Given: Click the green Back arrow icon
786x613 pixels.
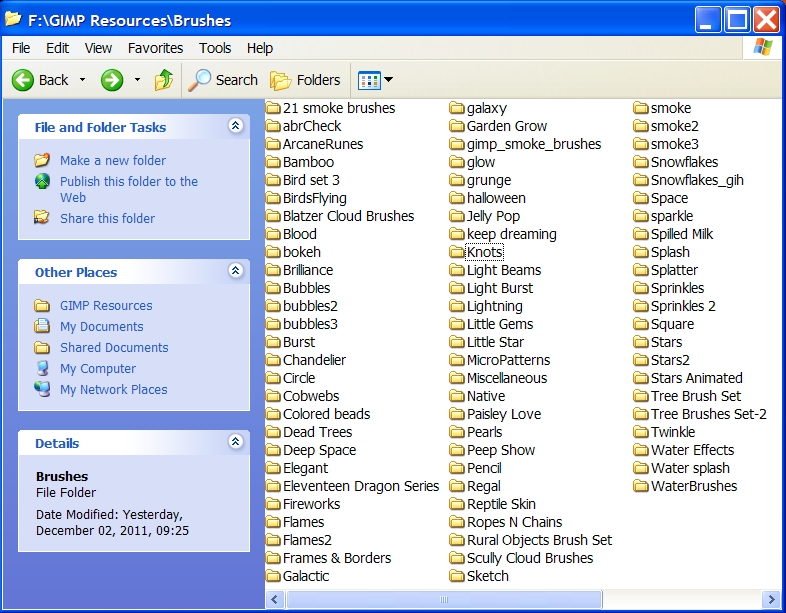Looking at the screenshot, I should [23, 80].
